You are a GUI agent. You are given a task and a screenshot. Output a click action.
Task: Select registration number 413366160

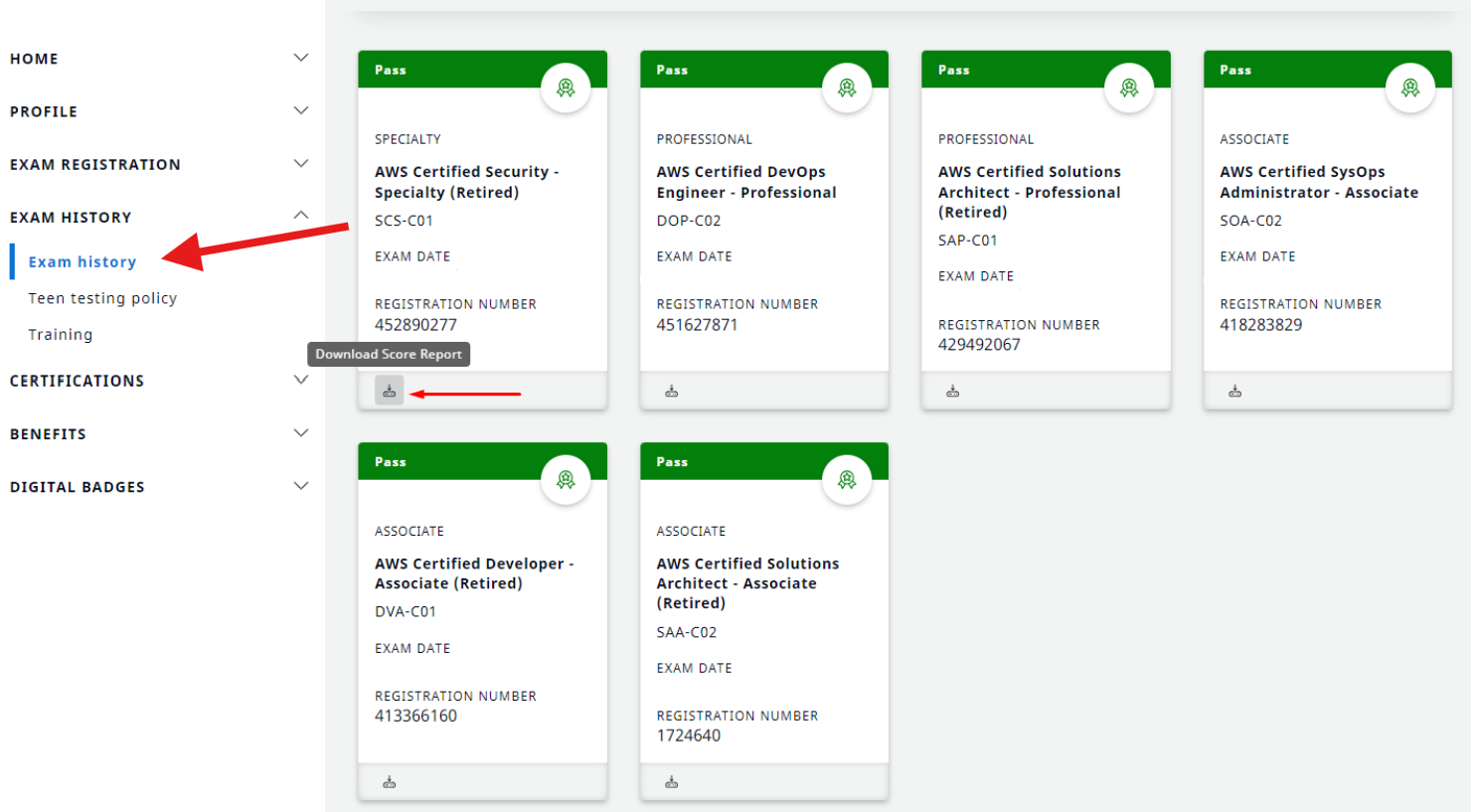[415, 716]
